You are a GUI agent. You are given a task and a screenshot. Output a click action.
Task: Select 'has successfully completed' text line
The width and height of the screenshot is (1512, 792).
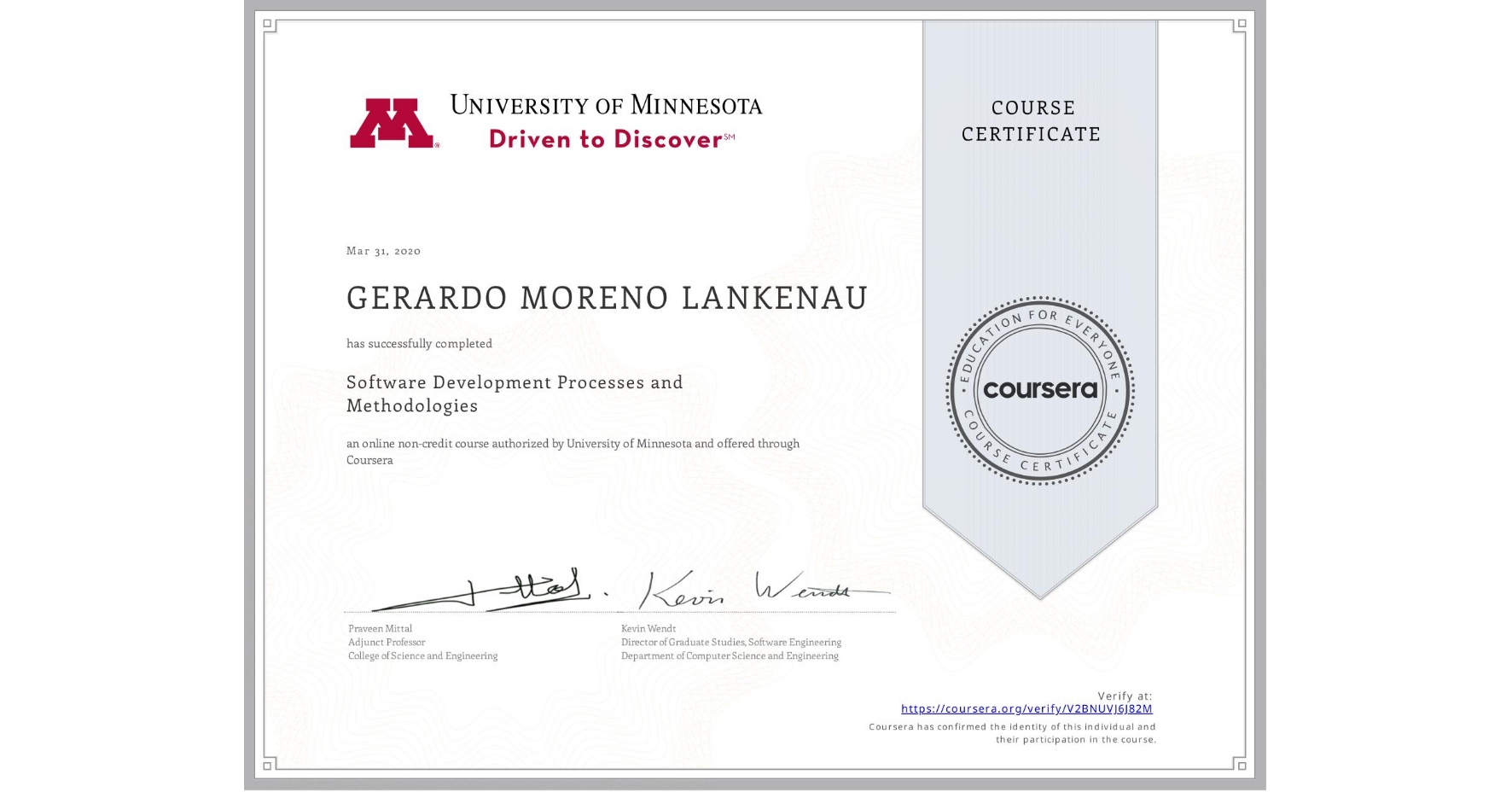[419, 343]
